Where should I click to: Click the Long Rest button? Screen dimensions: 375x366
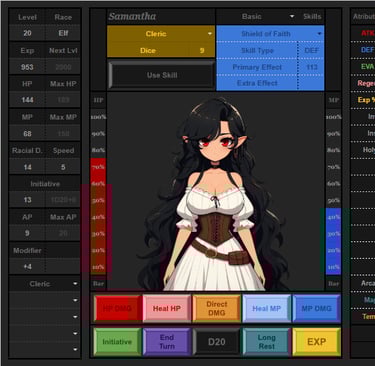[x=267, y=342]
